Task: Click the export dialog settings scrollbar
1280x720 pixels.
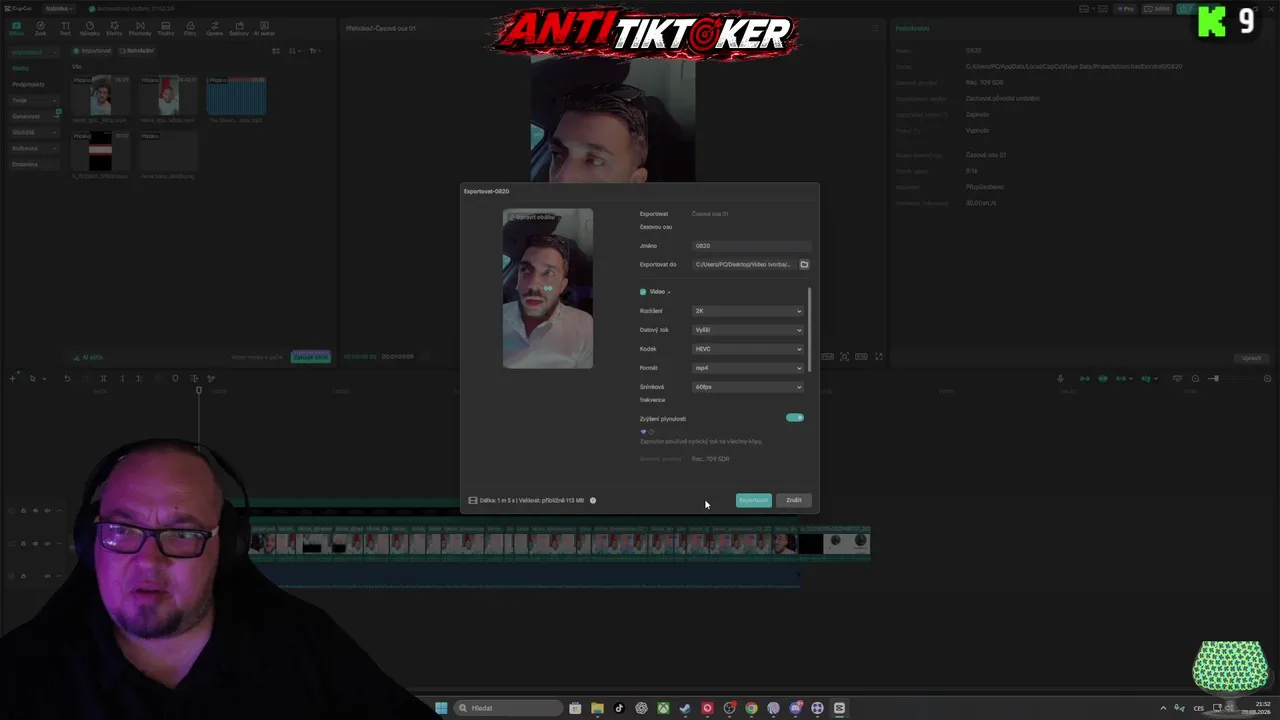Action: click(809, 329)
